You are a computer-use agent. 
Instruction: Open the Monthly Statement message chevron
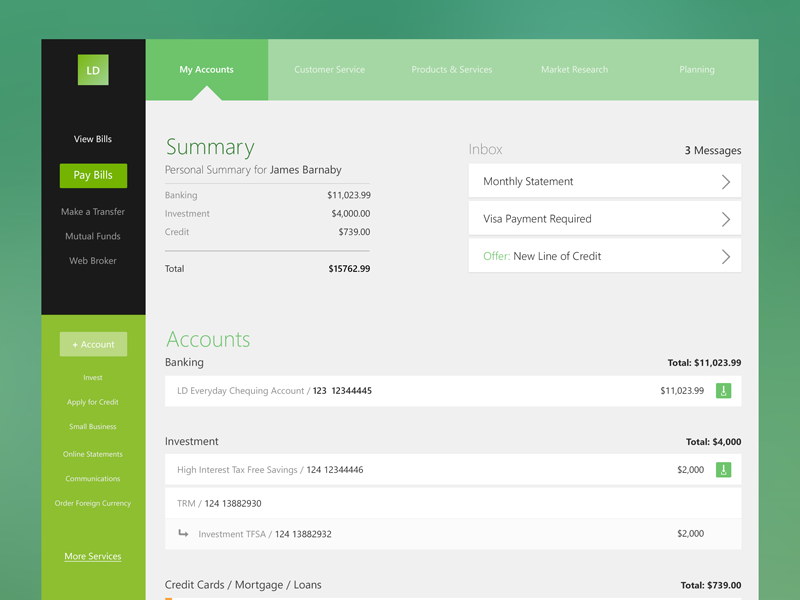pos(725,182)
